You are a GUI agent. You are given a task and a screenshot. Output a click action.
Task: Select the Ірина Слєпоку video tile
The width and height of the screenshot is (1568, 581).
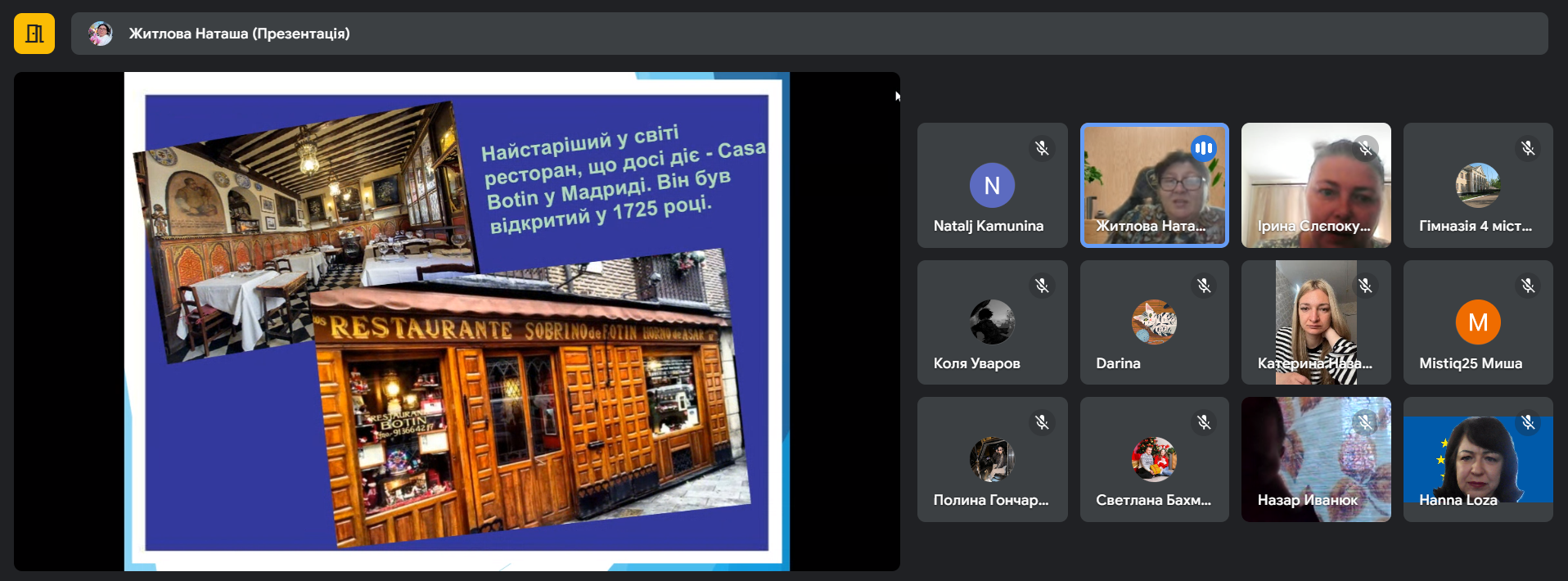(x=1315, y=185)
